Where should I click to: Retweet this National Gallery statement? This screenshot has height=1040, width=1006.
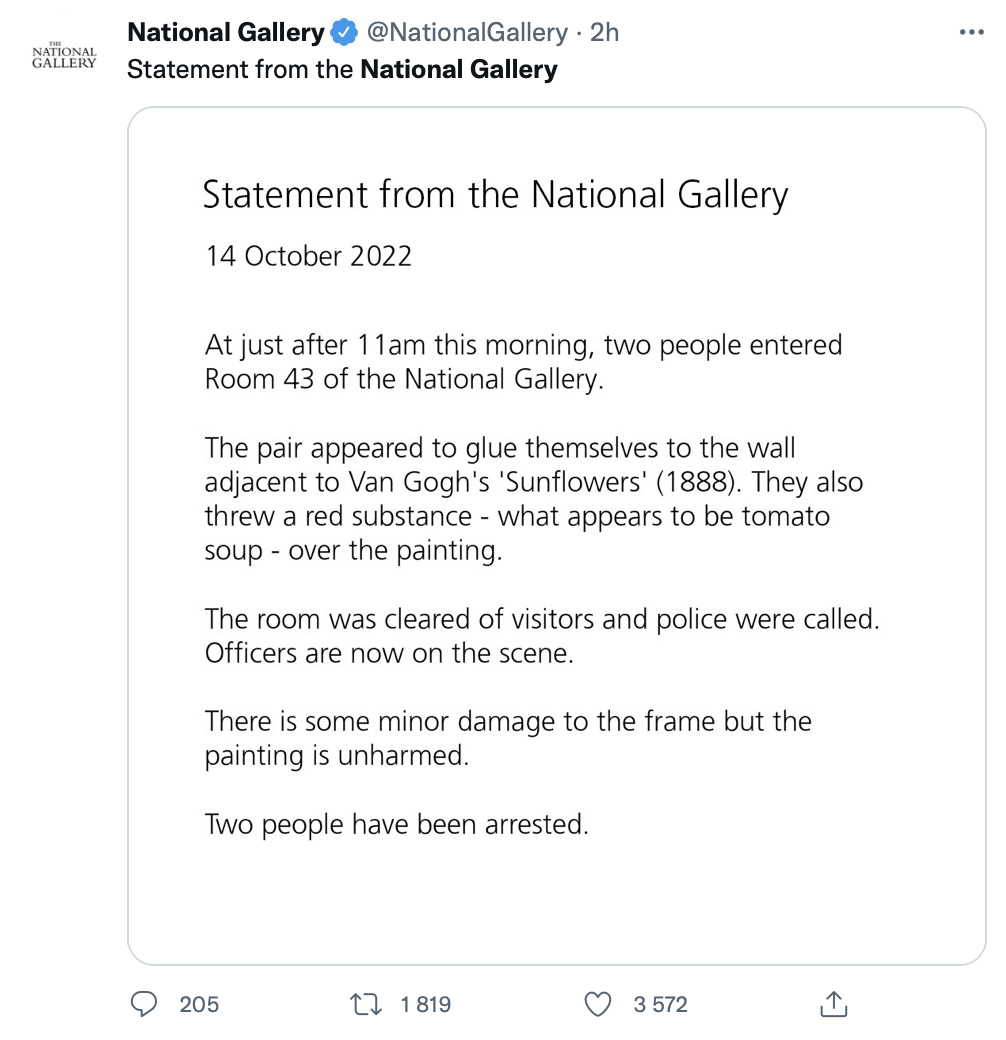click(366, 1004)
